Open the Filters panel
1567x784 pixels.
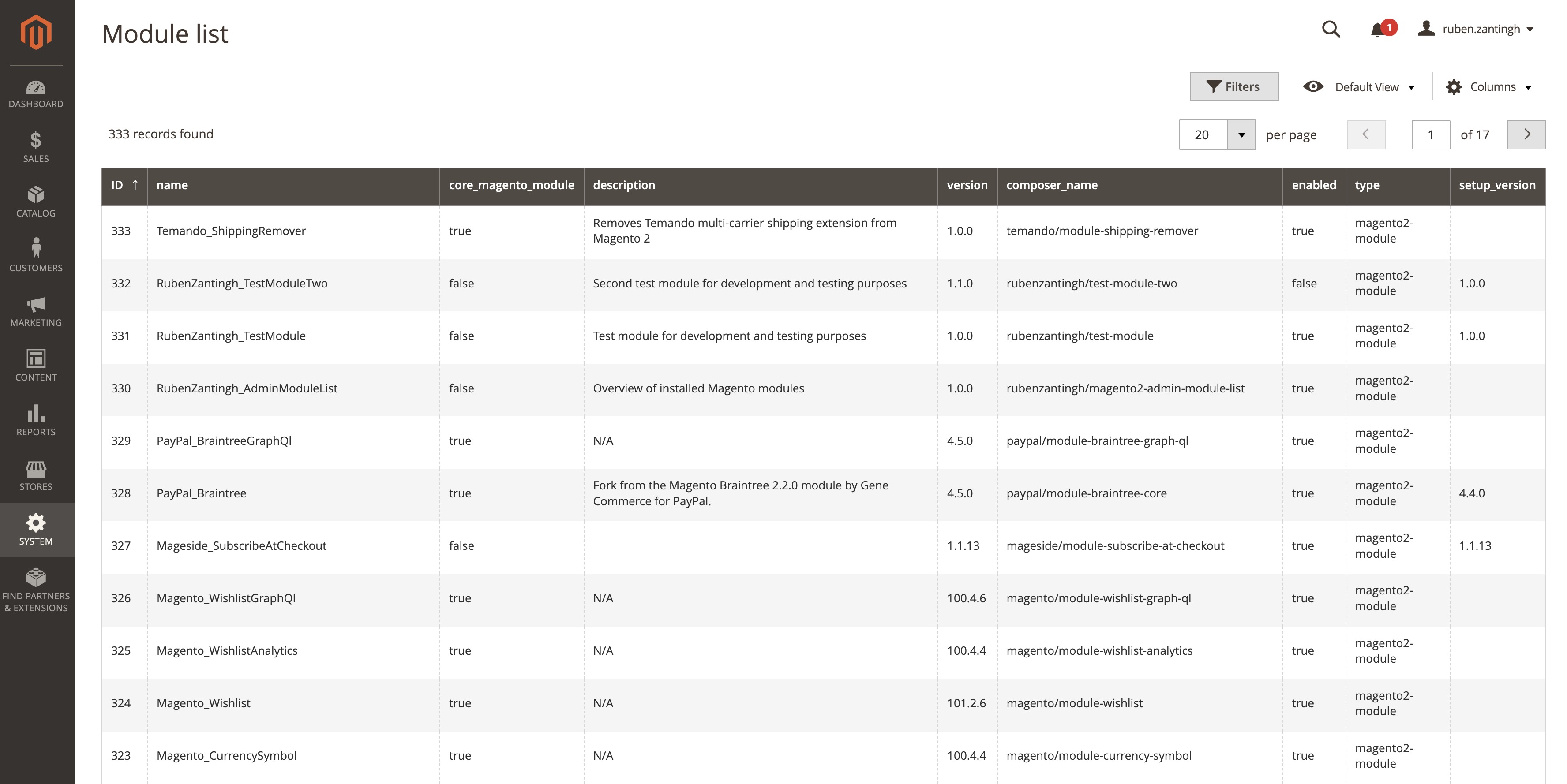[1234, 86]
